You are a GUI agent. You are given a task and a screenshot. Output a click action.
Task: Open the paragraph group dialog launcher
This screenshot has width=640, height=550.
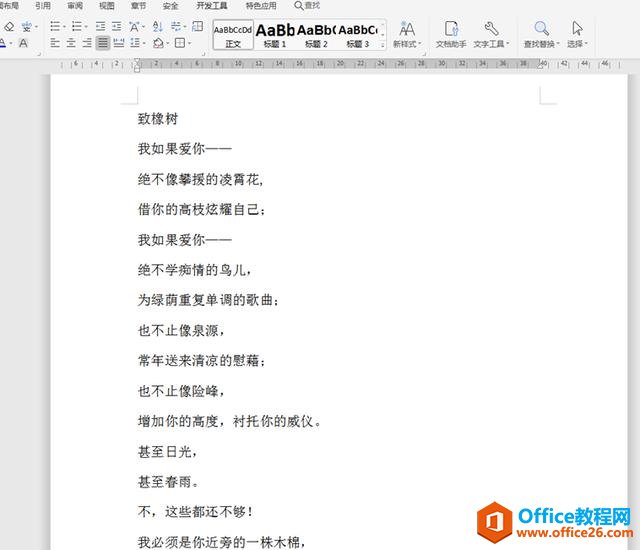tap(203, 54)
